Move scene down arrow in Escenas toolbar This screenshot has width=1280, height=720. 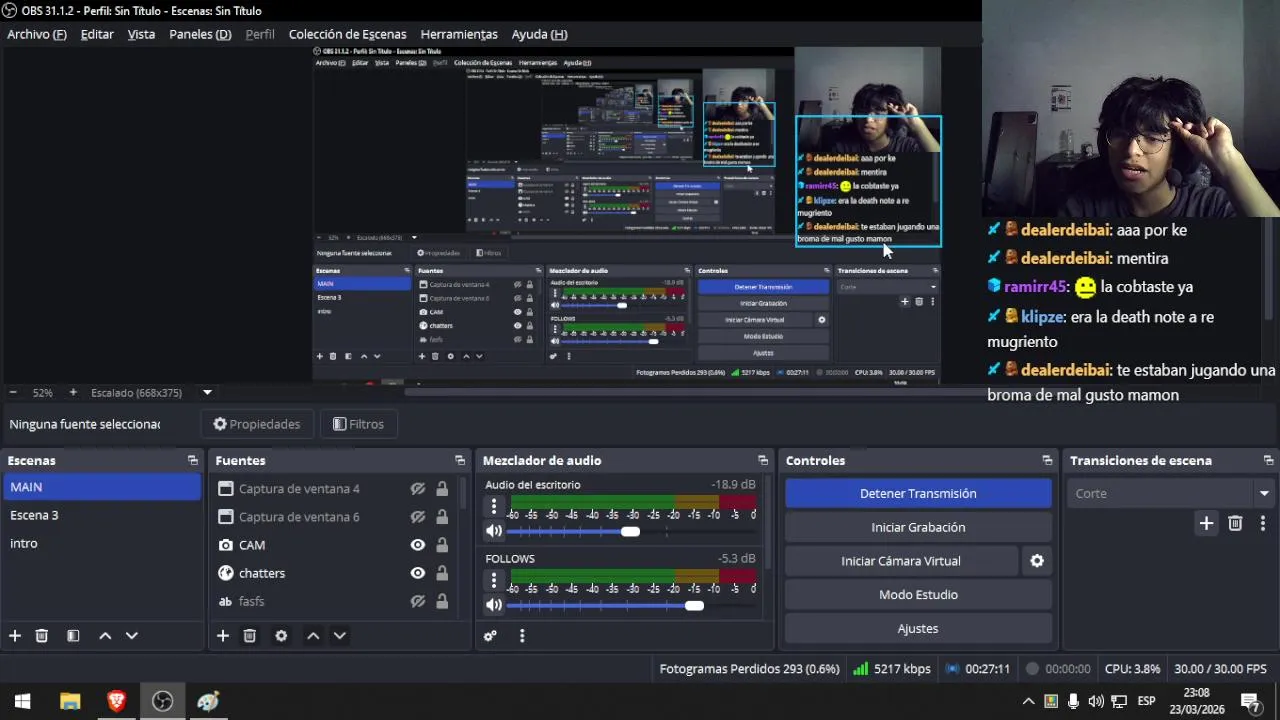[131, 636]
